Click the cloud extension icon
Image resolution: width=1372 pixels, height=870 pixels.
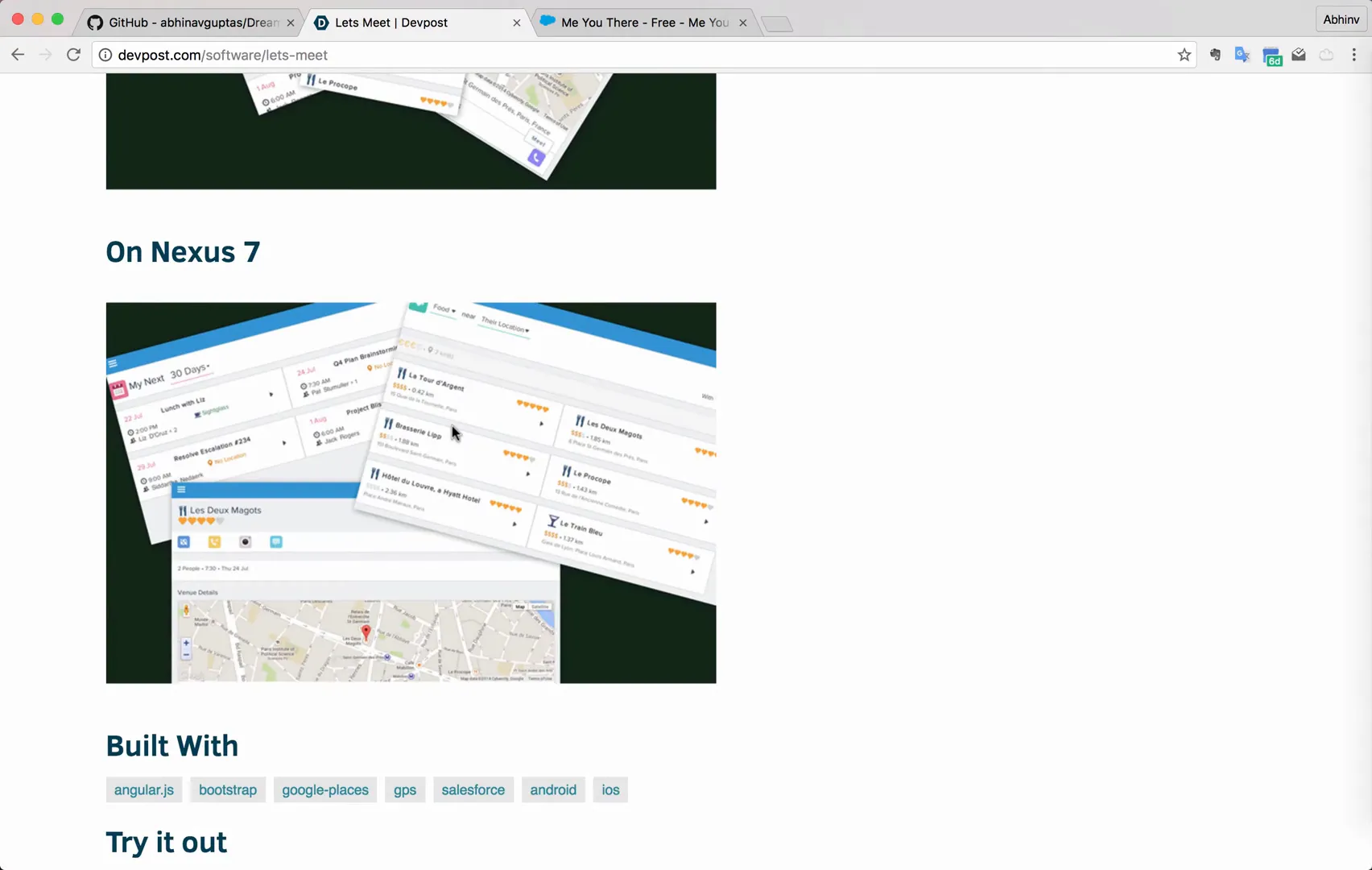coord(1326,55)
